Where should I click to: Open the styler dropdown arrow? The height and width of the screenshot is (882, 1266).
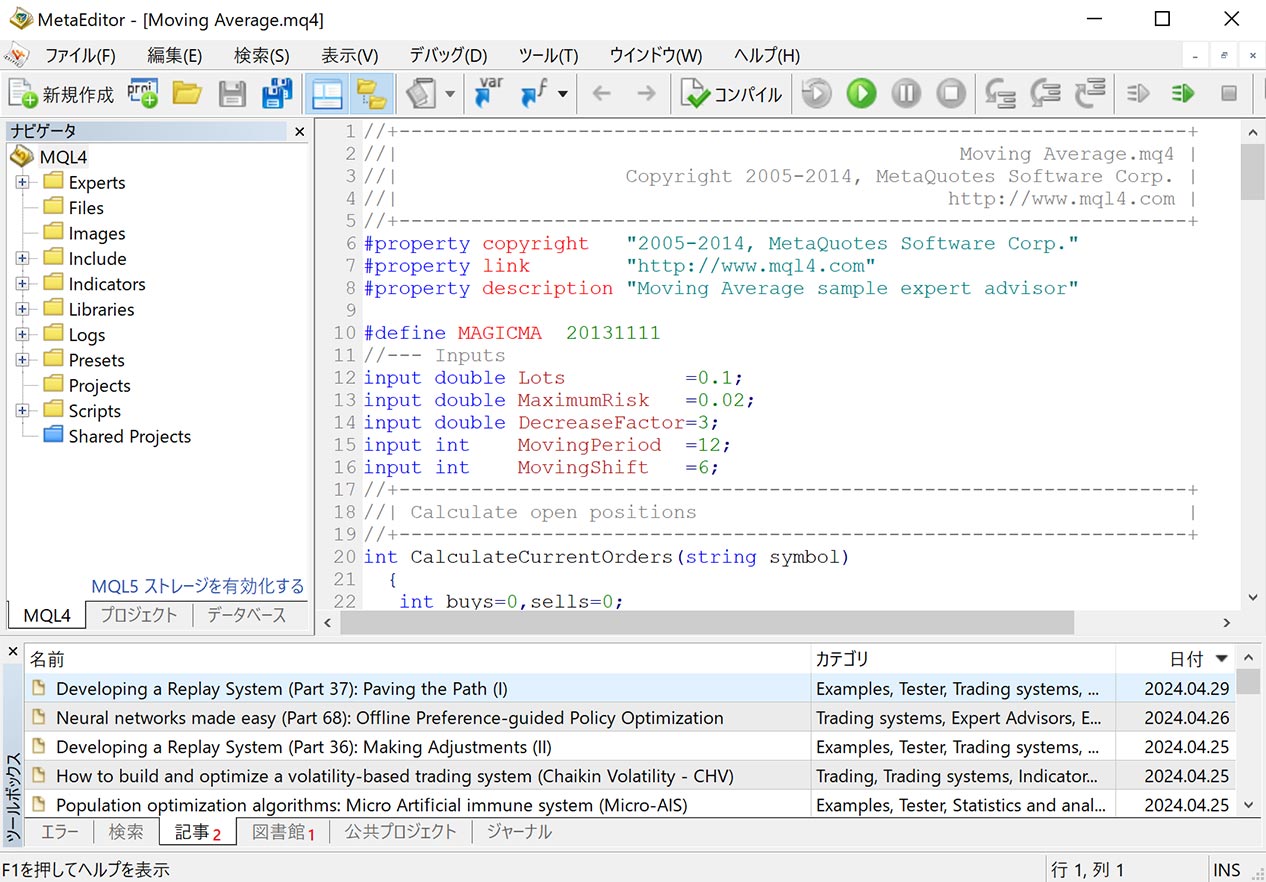(x=450, y=94)
